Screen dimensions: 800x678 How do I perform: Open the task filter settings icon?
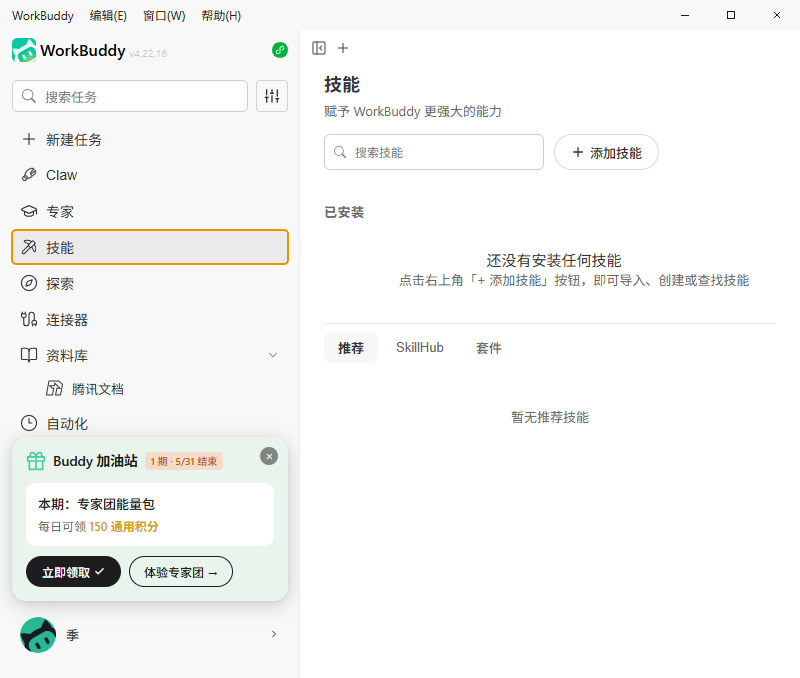272,96
